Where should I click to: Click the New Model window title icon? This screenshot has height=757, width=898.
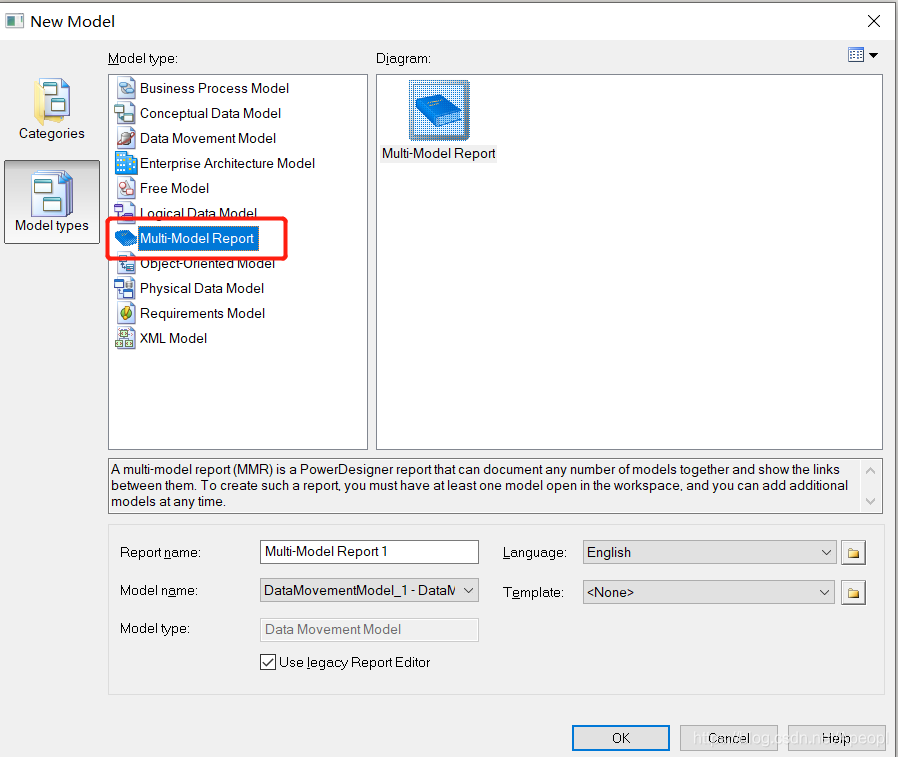pyautogui.click(x=14, y=21)
